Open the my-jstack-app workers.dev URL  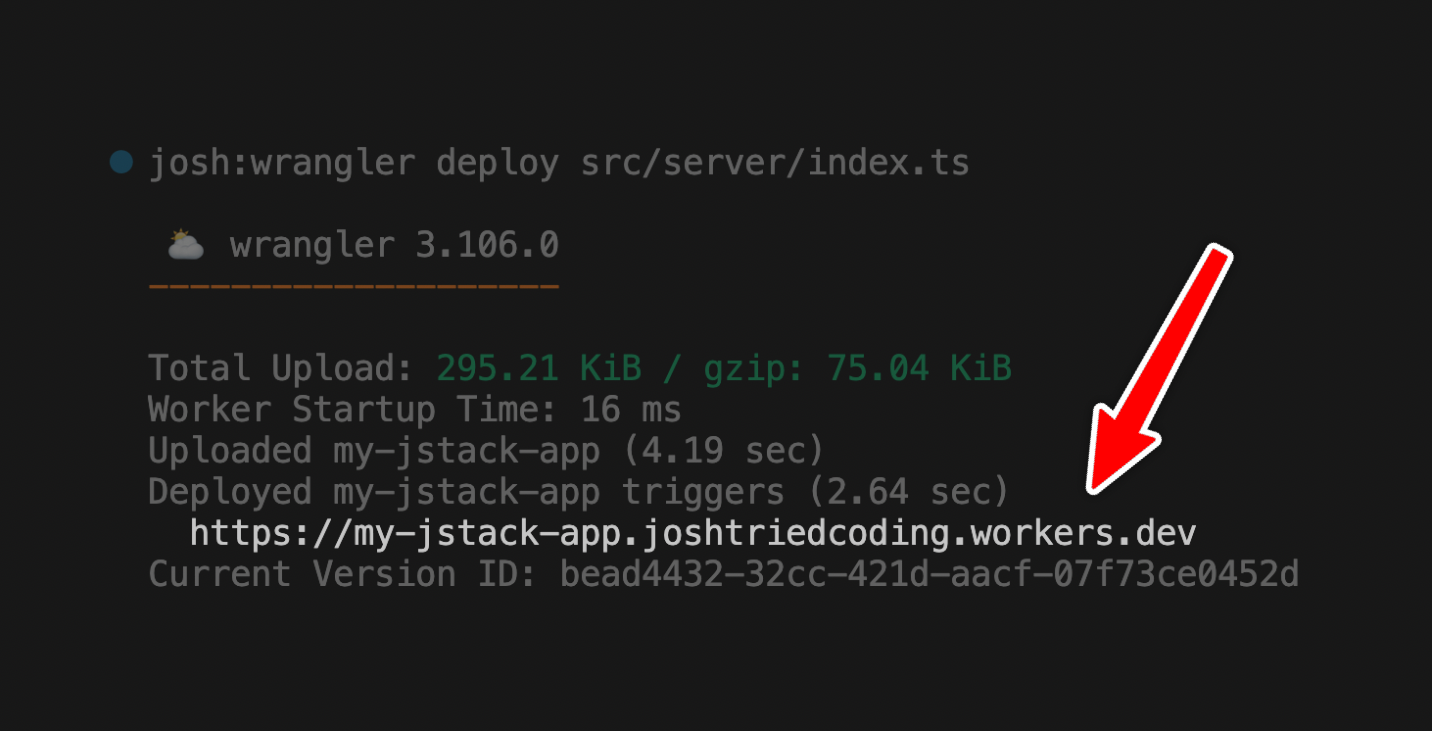click(692, 533)
